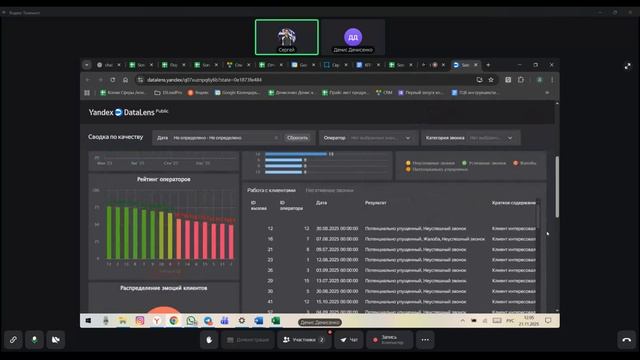Click the table row with call ID 41
Screen dimensions: 640x360
point(393,302)
